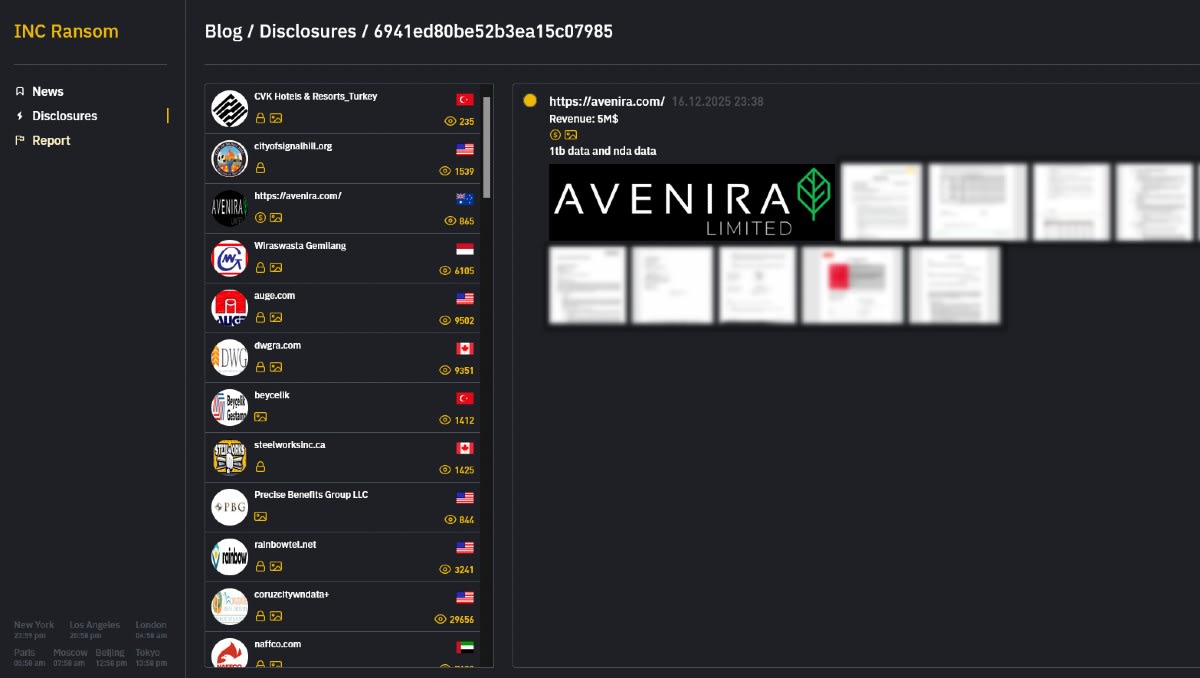
Task: Open the first blurred document thumbnail beside the Avenira banner
Action: coord(880,201)
